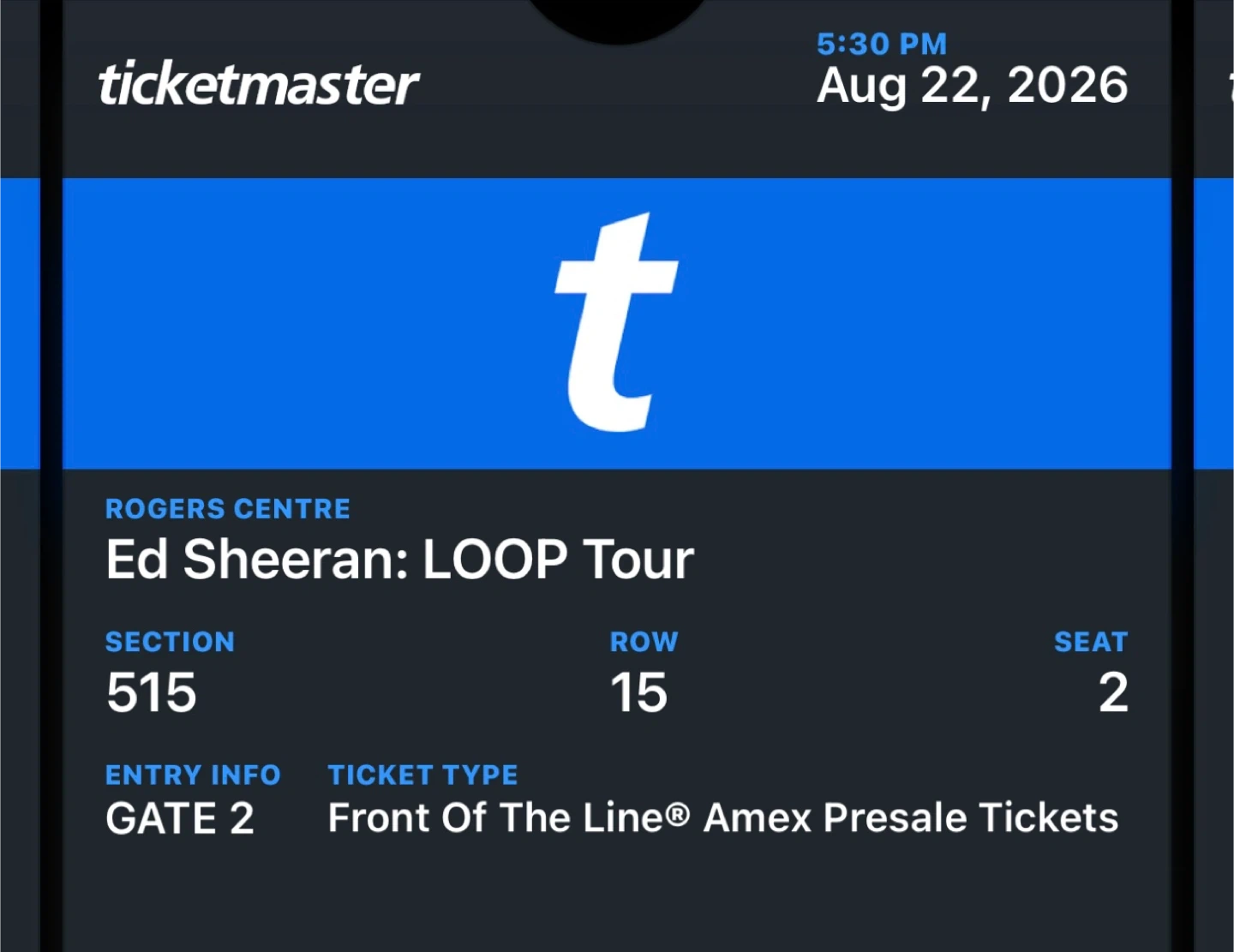Select the 5:30 PM event time

click(x=881, y=44)
